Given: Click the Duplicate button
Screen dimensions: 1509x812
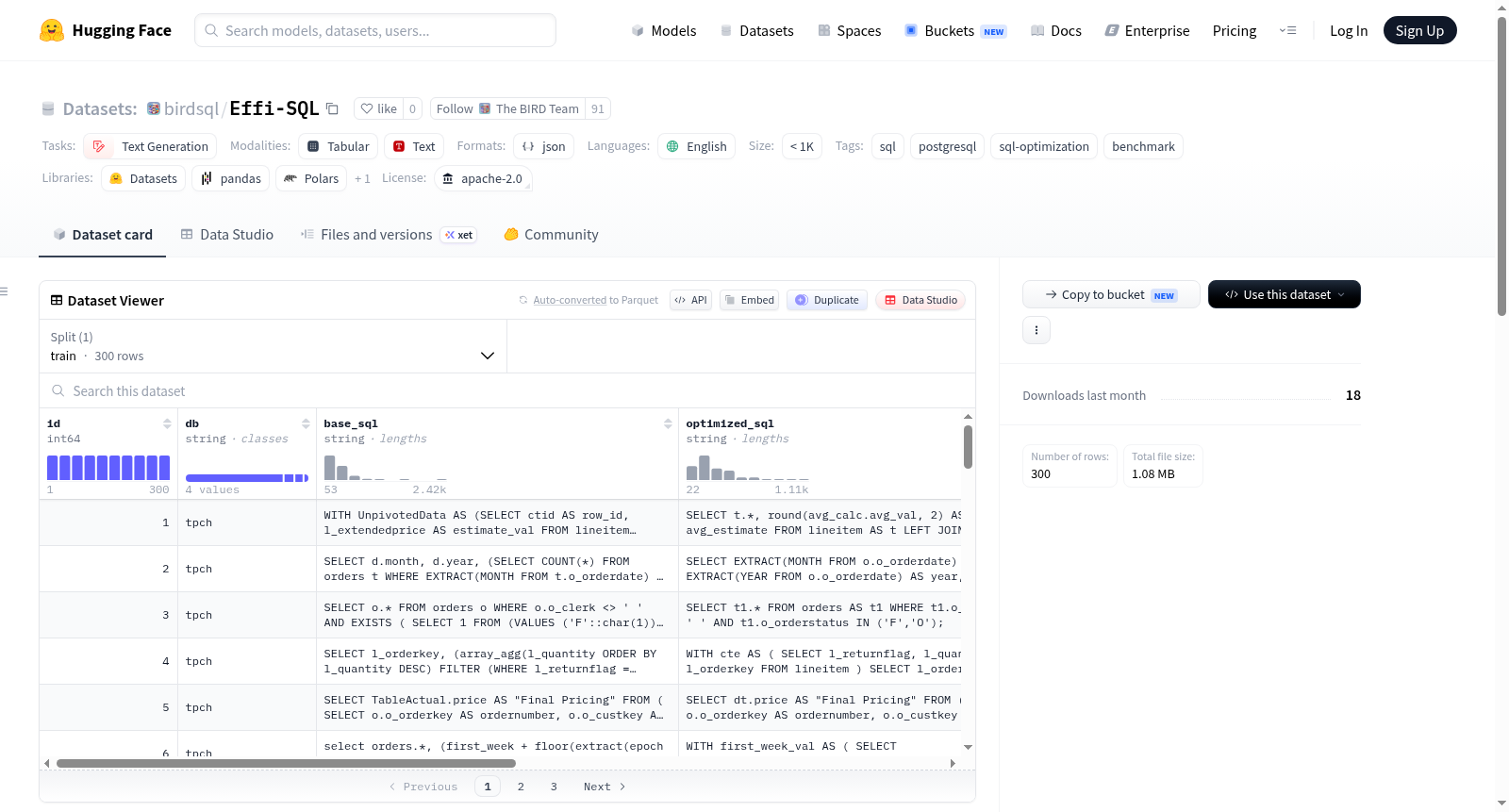Looking at the screenshot, I should coord(827,300).
